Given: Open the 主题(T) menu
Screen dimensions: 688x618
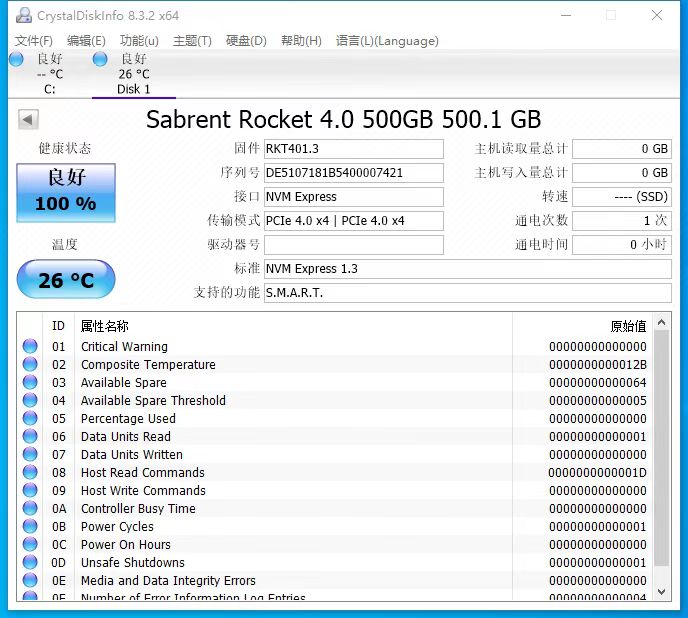Looking at the screenshot, I should point(192,41).
